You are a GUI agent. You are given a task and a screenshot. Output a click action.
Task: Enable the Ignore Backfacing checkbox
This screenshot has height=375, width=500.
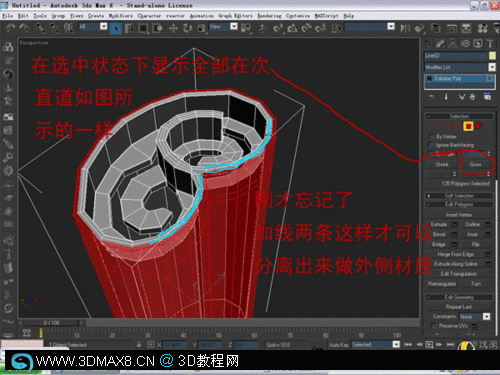click(431, 145)
